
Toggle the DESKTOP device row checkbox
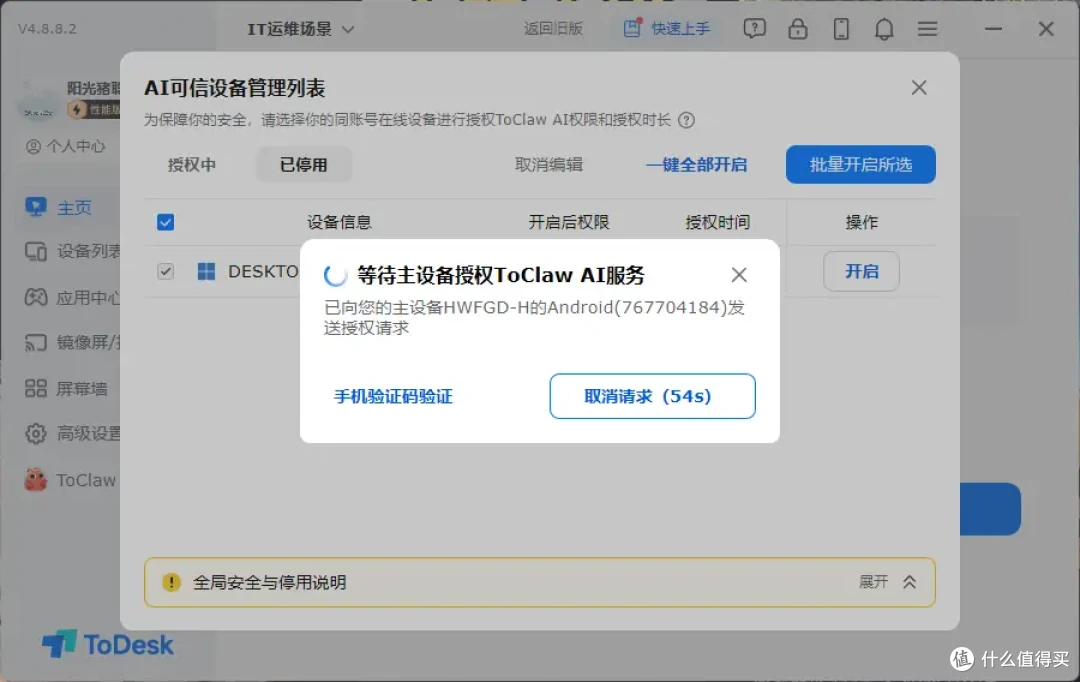pyautogui.click(x=165, y=271)
